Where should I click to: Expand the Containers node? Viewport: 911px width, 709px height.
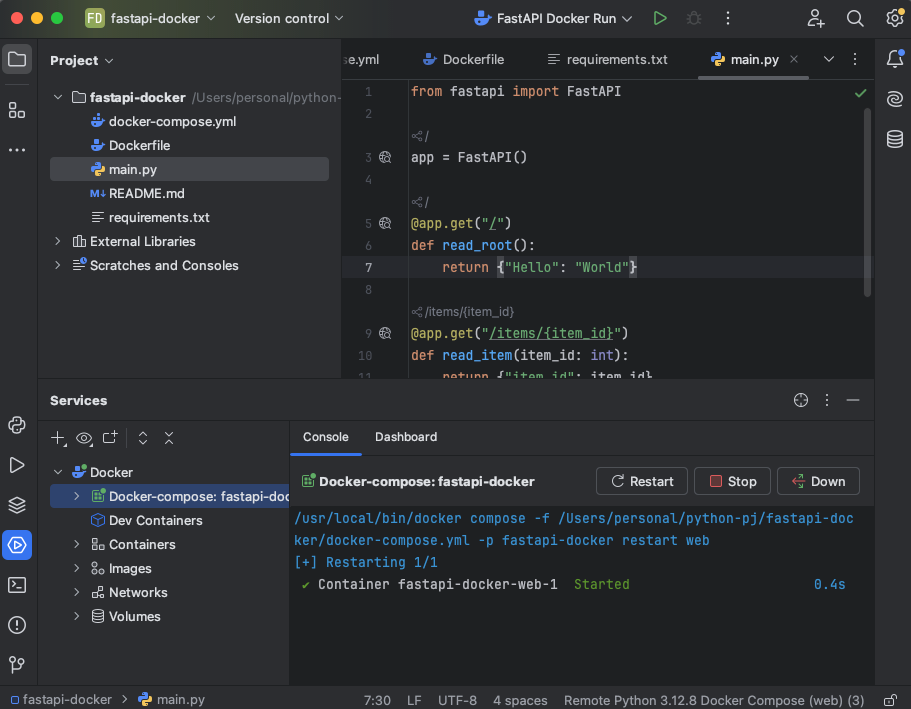(x=77, y=544)
